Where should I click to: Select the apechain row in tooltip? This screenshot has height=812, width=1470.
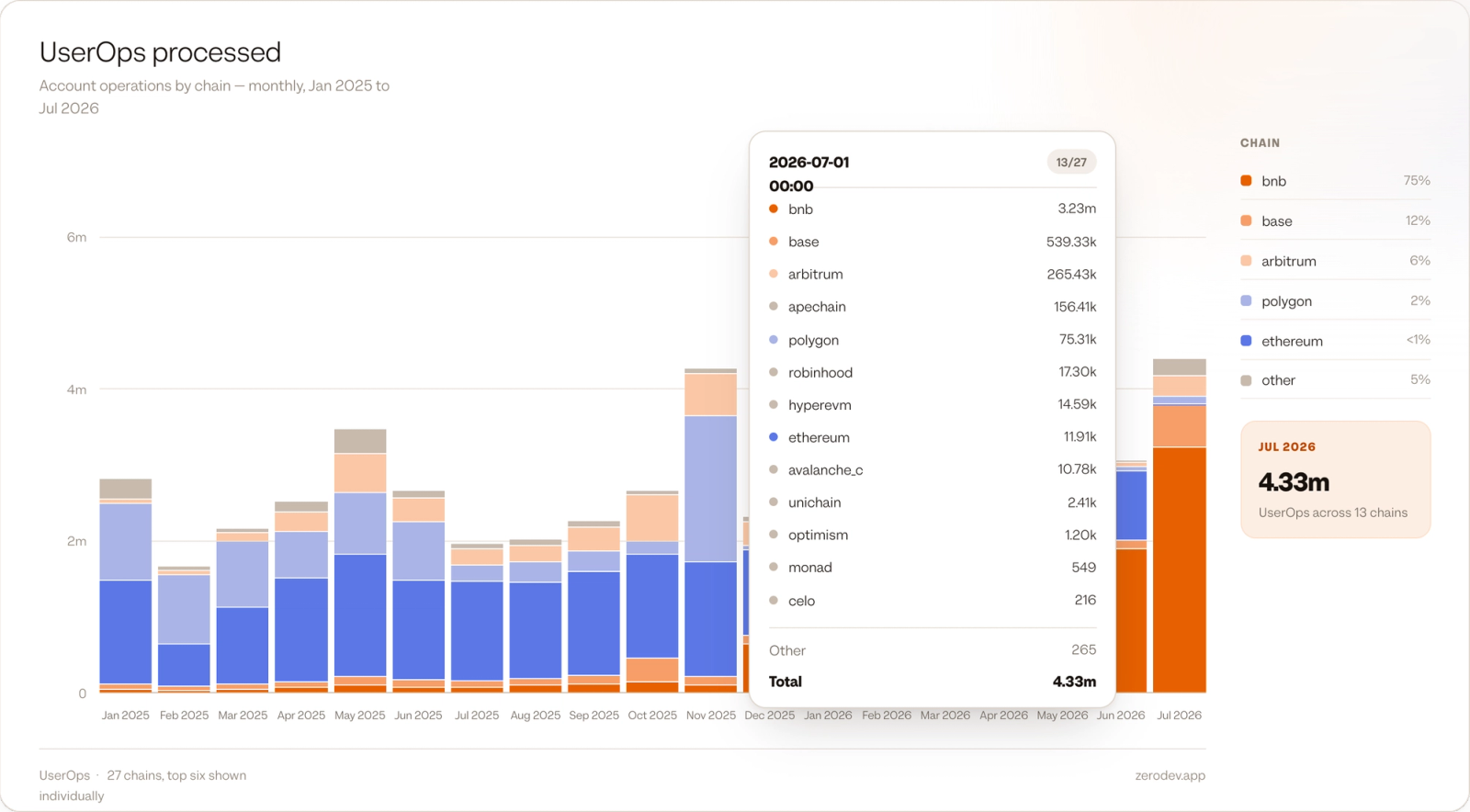933,307
